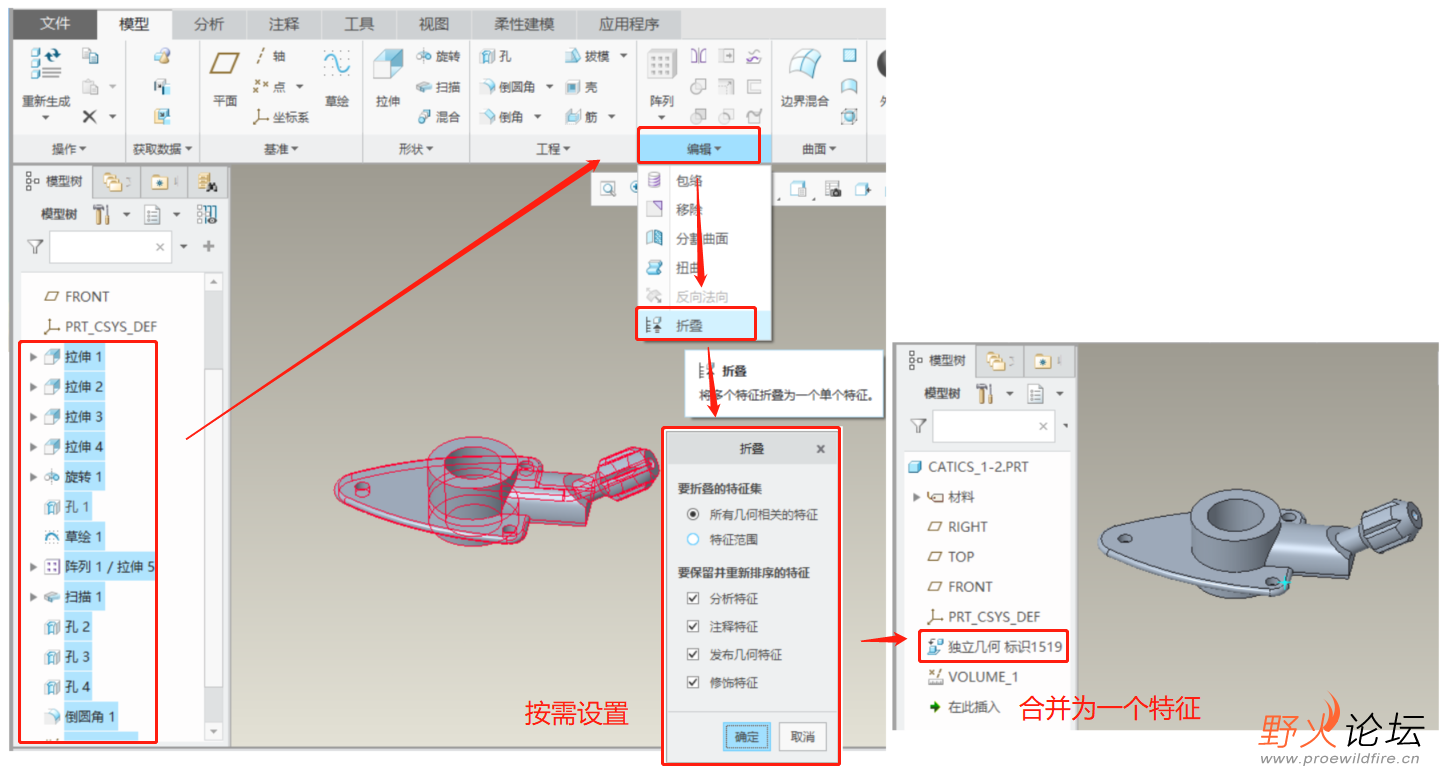Select the 所有几何相关的特征 radio button
This screenshot has width=1444, height=775.
click(693, 514)
